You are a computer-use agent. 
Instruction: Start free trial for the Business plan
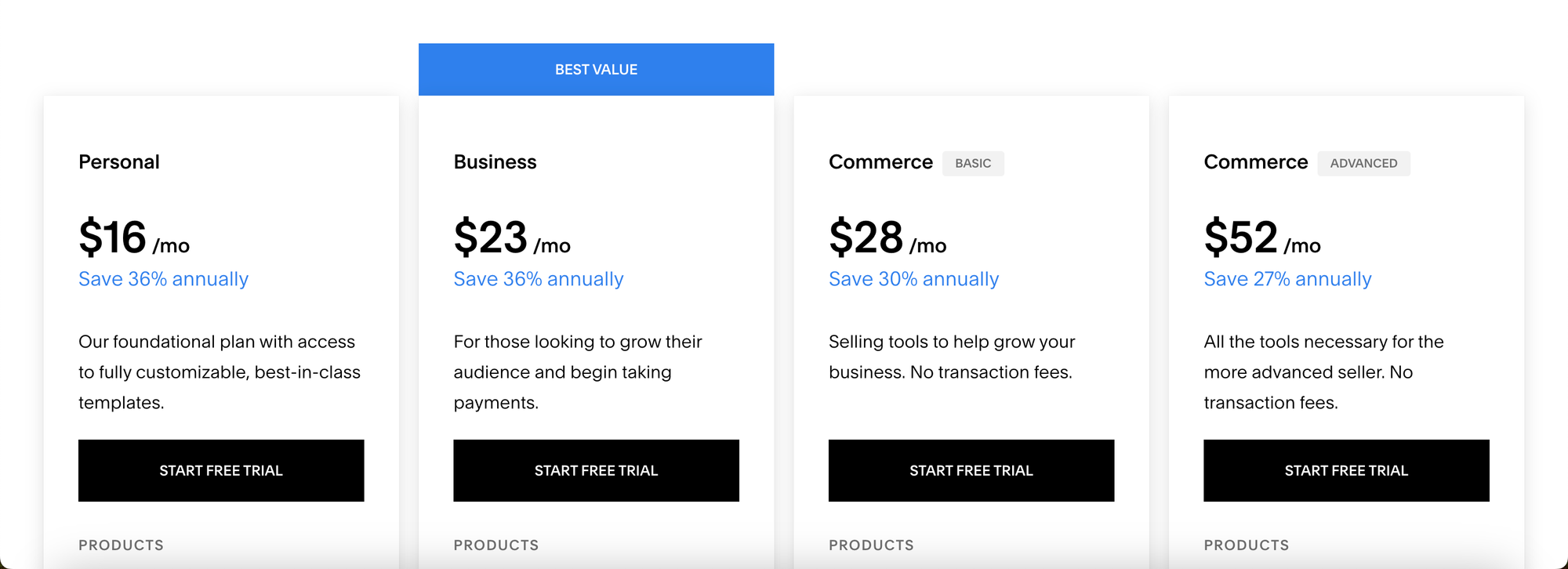pyautogui.click(x=596, y=470)
